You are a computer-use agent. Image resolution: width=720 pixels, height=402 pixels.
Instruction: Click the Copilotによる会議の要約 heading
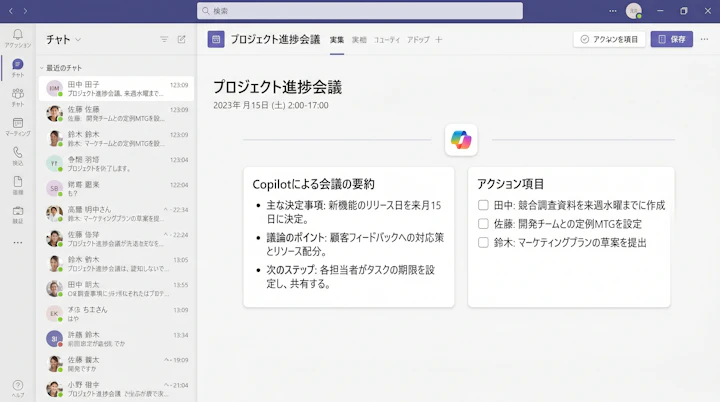[x=313, y=184]
